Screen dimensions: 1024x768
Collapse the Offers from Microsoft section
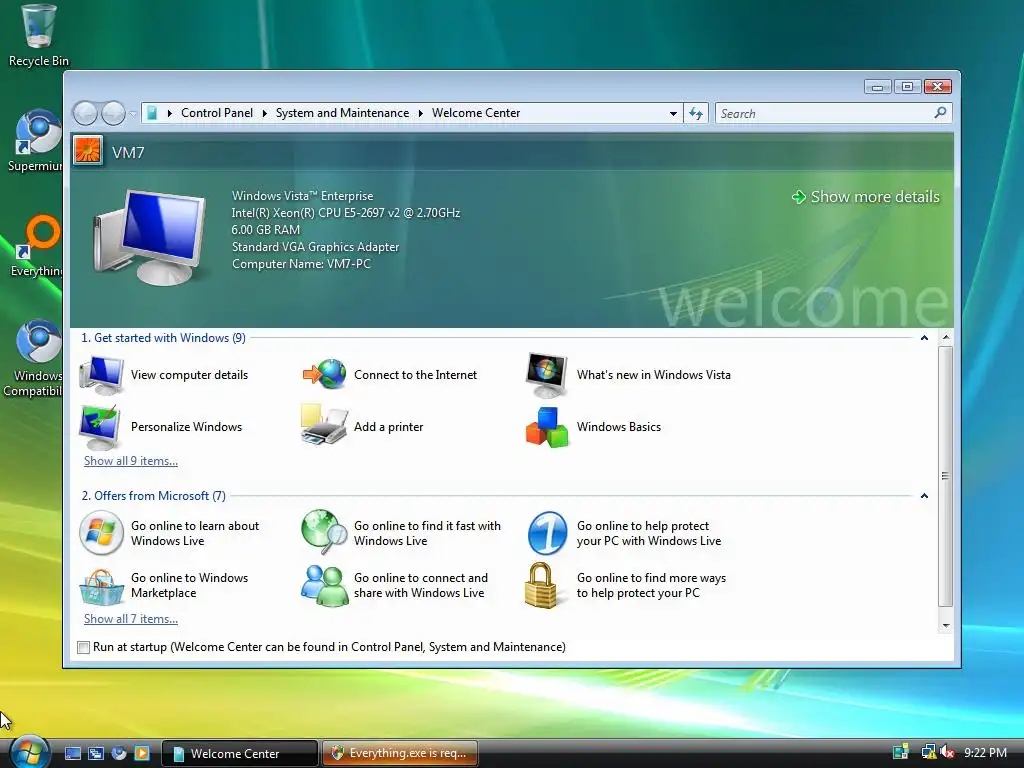[x=924, y=496]
